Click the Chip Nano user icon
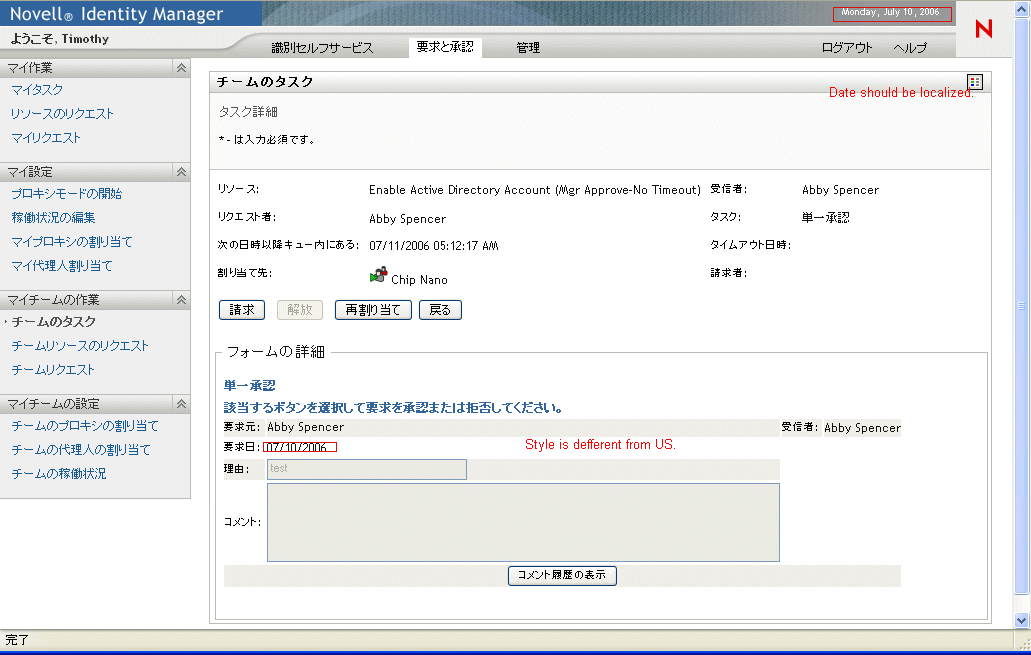The width and height of the screenshot is (1031, 655). coord(378,276)
